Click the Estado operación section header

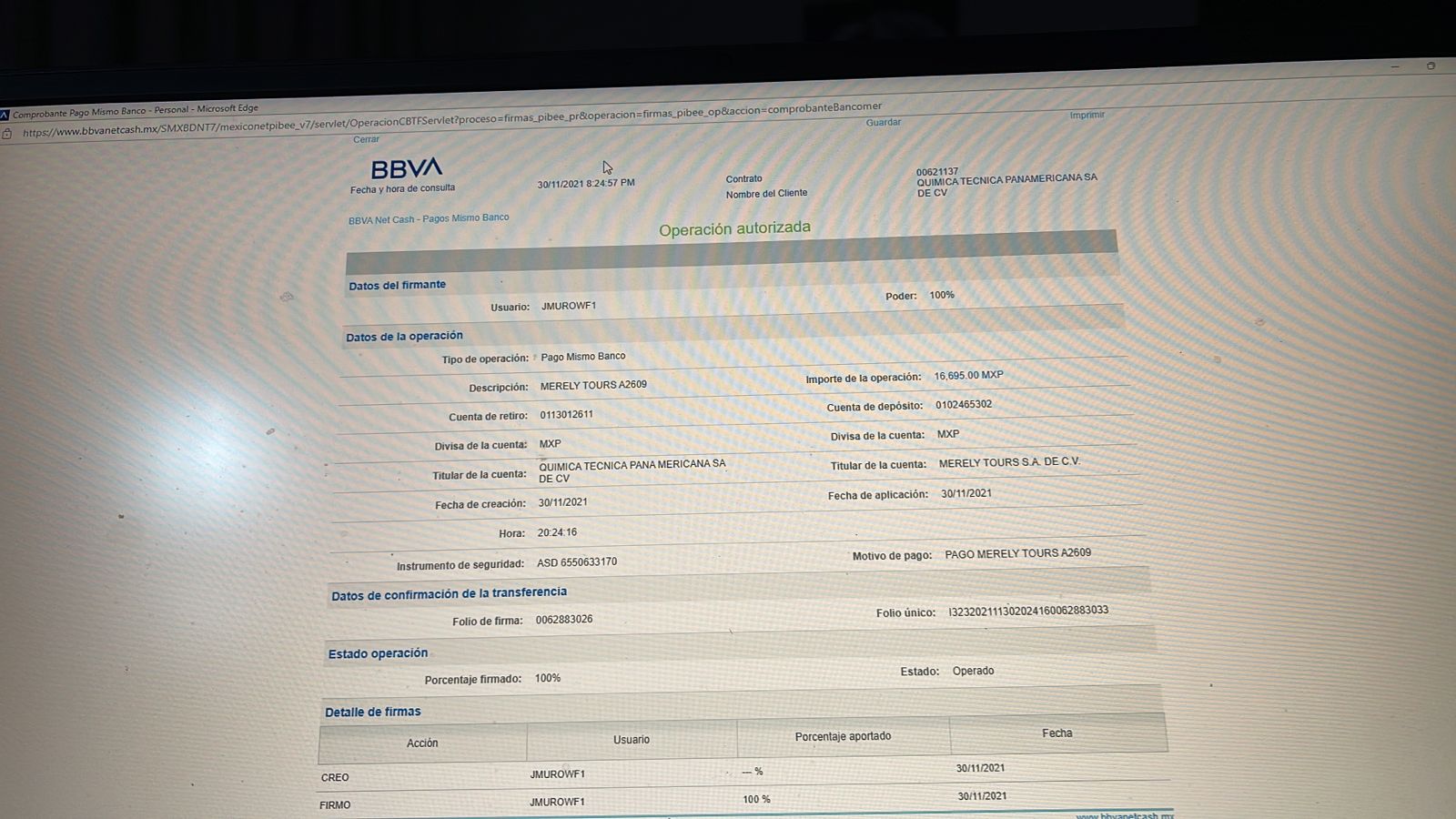tap(378, 653)
